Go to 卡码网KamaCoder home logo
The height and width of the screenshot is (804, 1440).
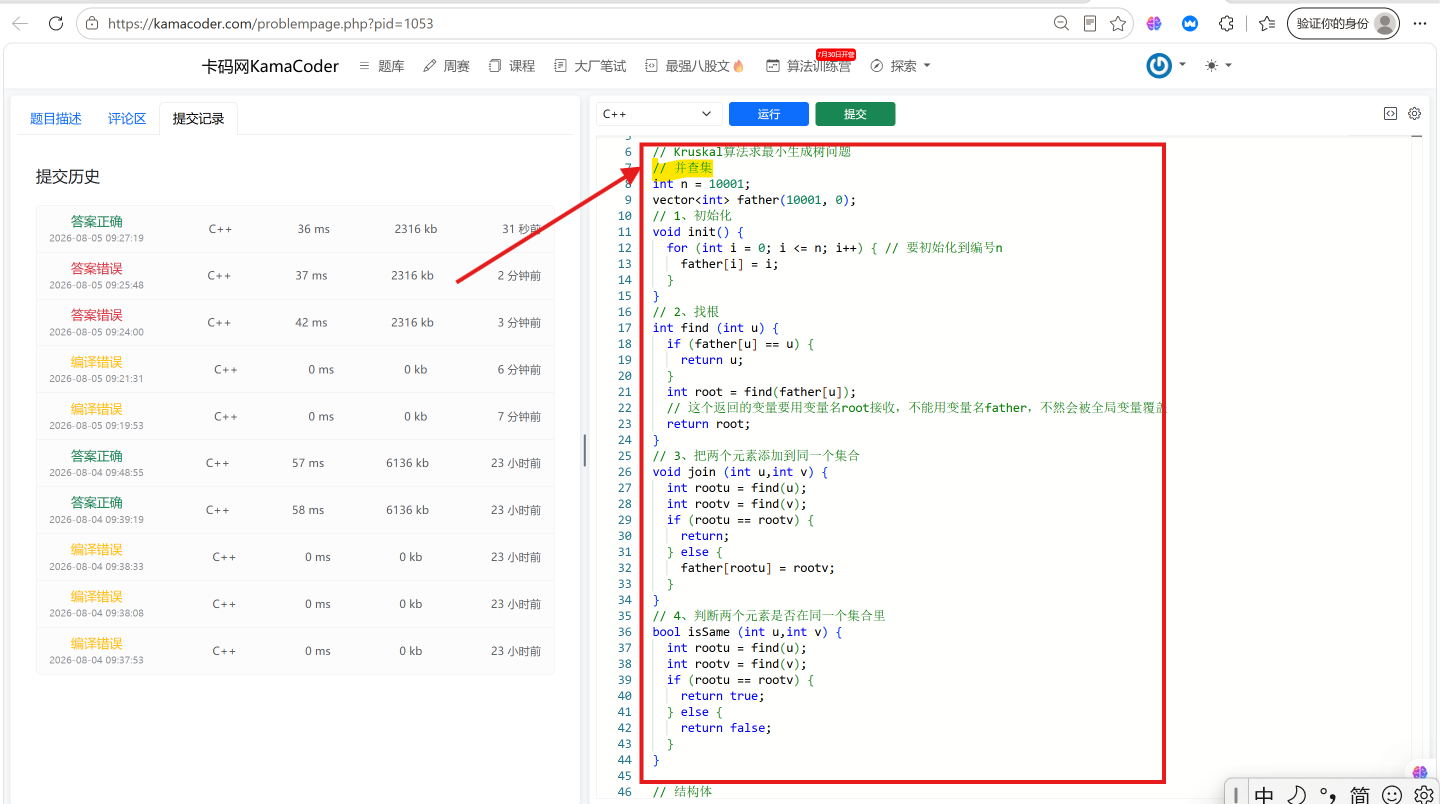point(270,66)
